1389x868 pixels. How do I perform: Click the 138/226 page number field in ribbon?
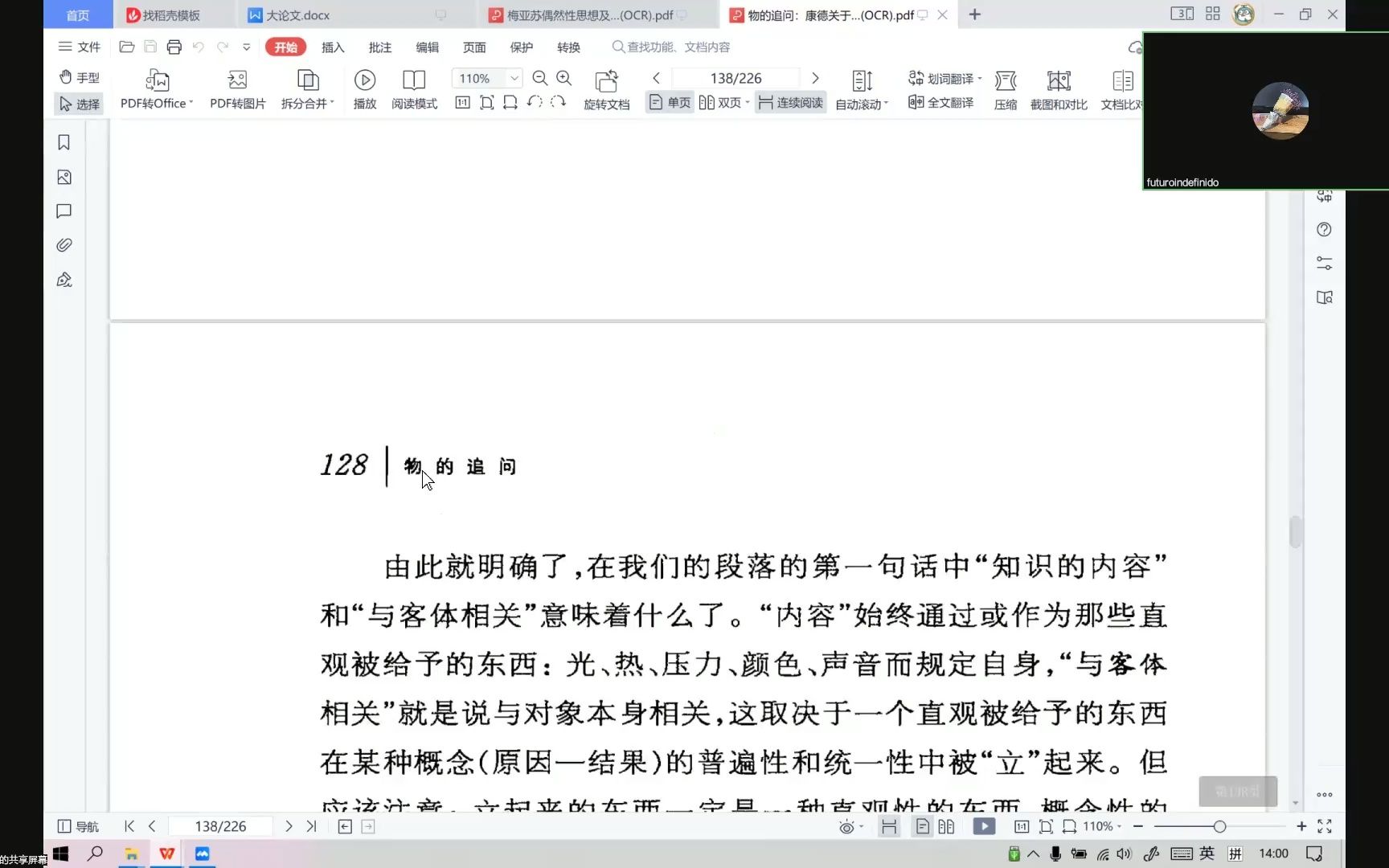point(735,78)
